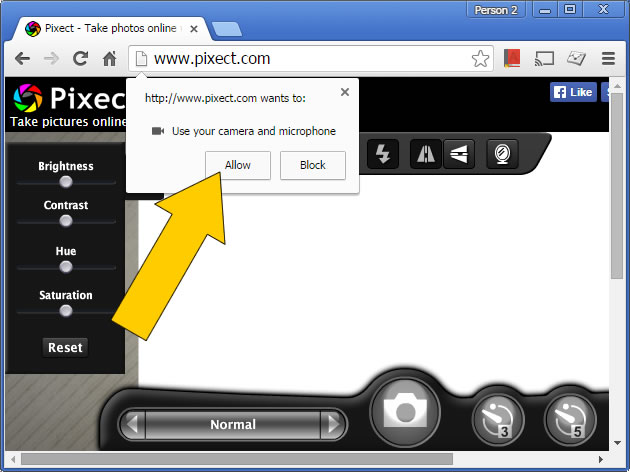Click 'Take pictures online' tagline
Image resolution: width=630 pixels, height=472 pixels.
pyautogui.click(x=68, y=122)
